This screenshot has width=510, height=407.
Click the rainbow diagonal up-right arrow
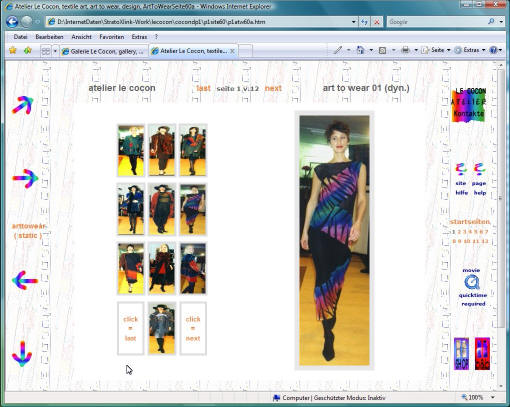(23, 105)
